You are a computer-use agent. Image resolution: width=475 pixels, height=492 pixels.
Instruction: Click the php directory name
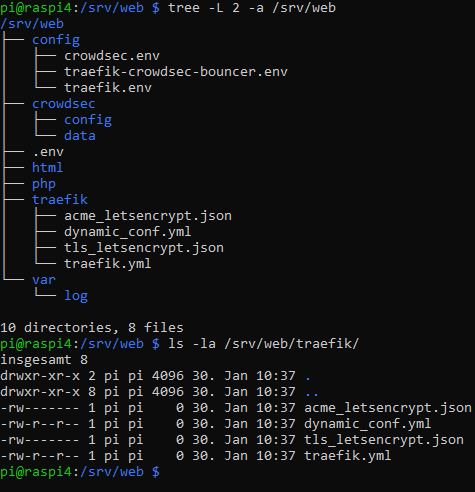44,184
